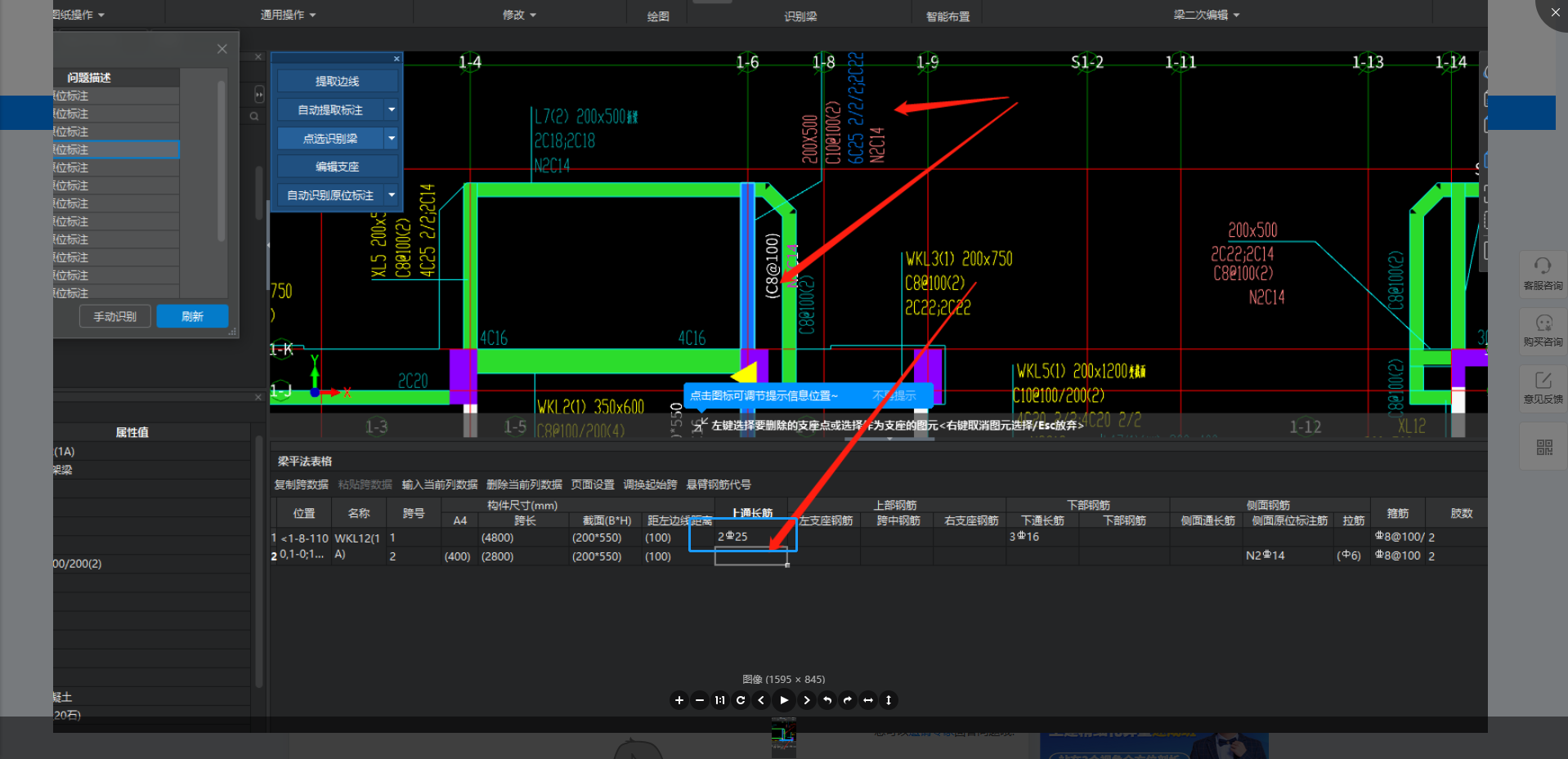Click the scrollbar of the 问题描述 list
This screenshot has height=759, width=1568.
click(221, 160)
